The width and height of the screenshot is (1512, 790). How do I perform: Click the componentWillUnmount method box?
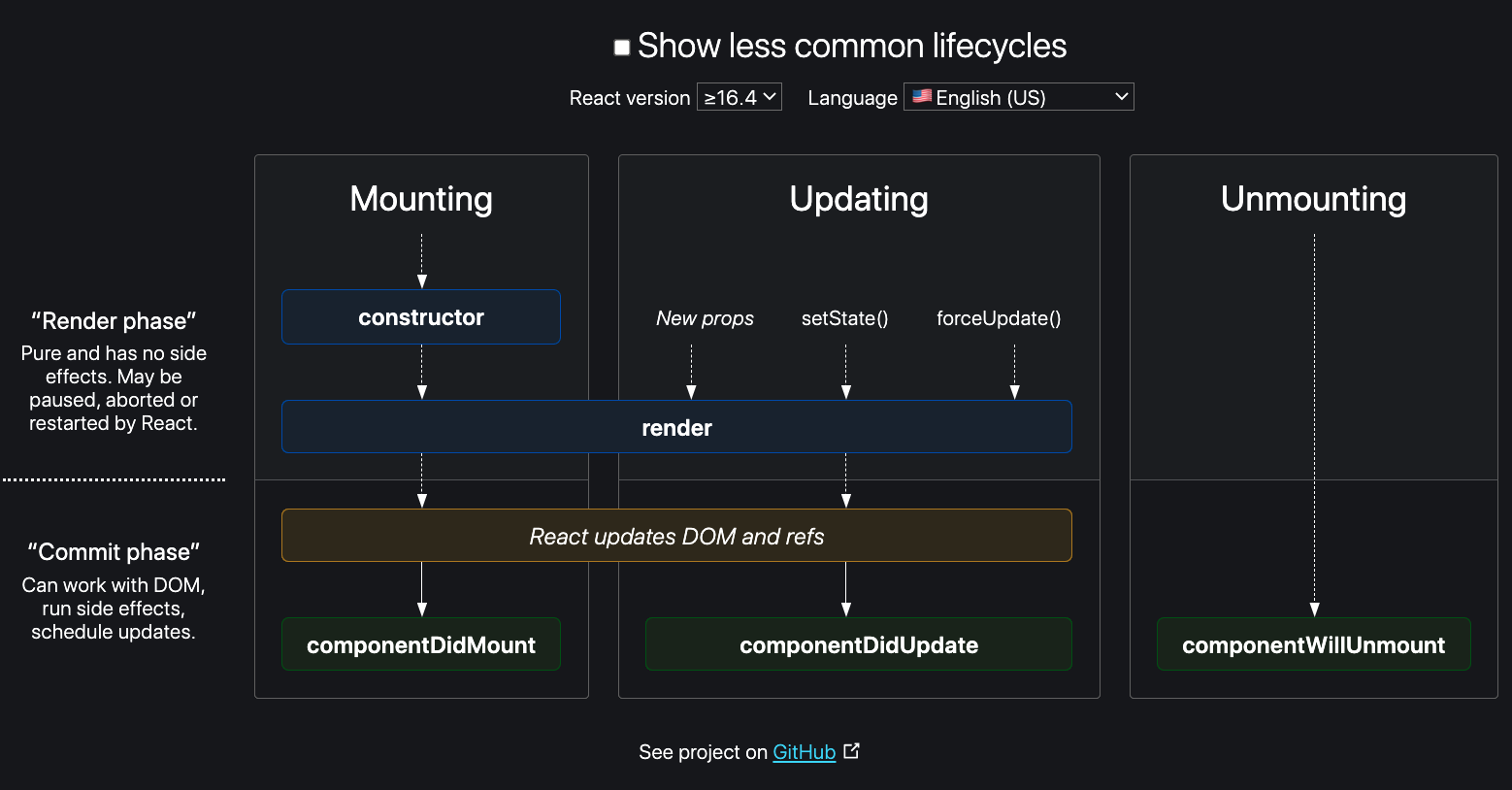pyautogui.click(x=1314, y=644)
